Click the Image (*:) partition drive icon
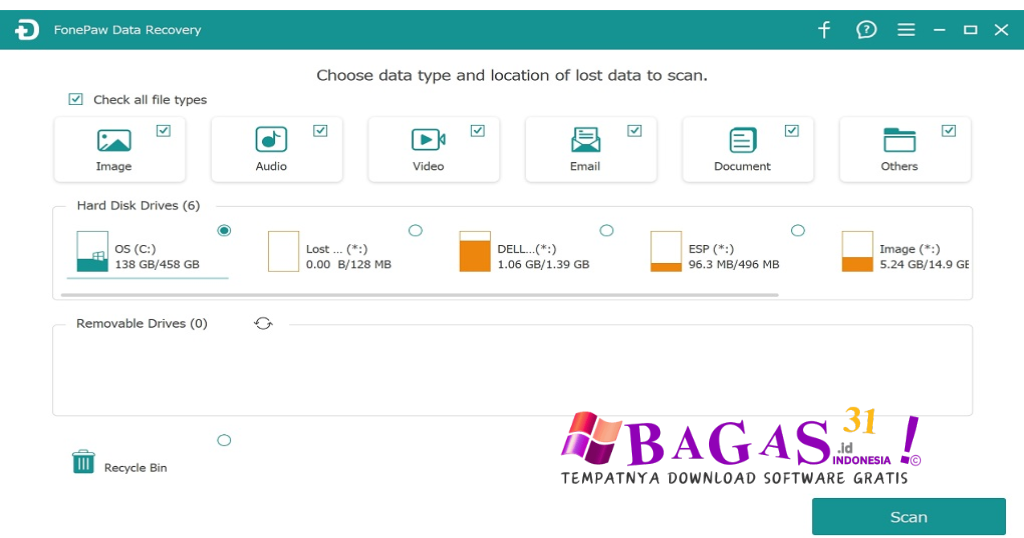Screen dimensions: 1024x538 pos(857,251)
